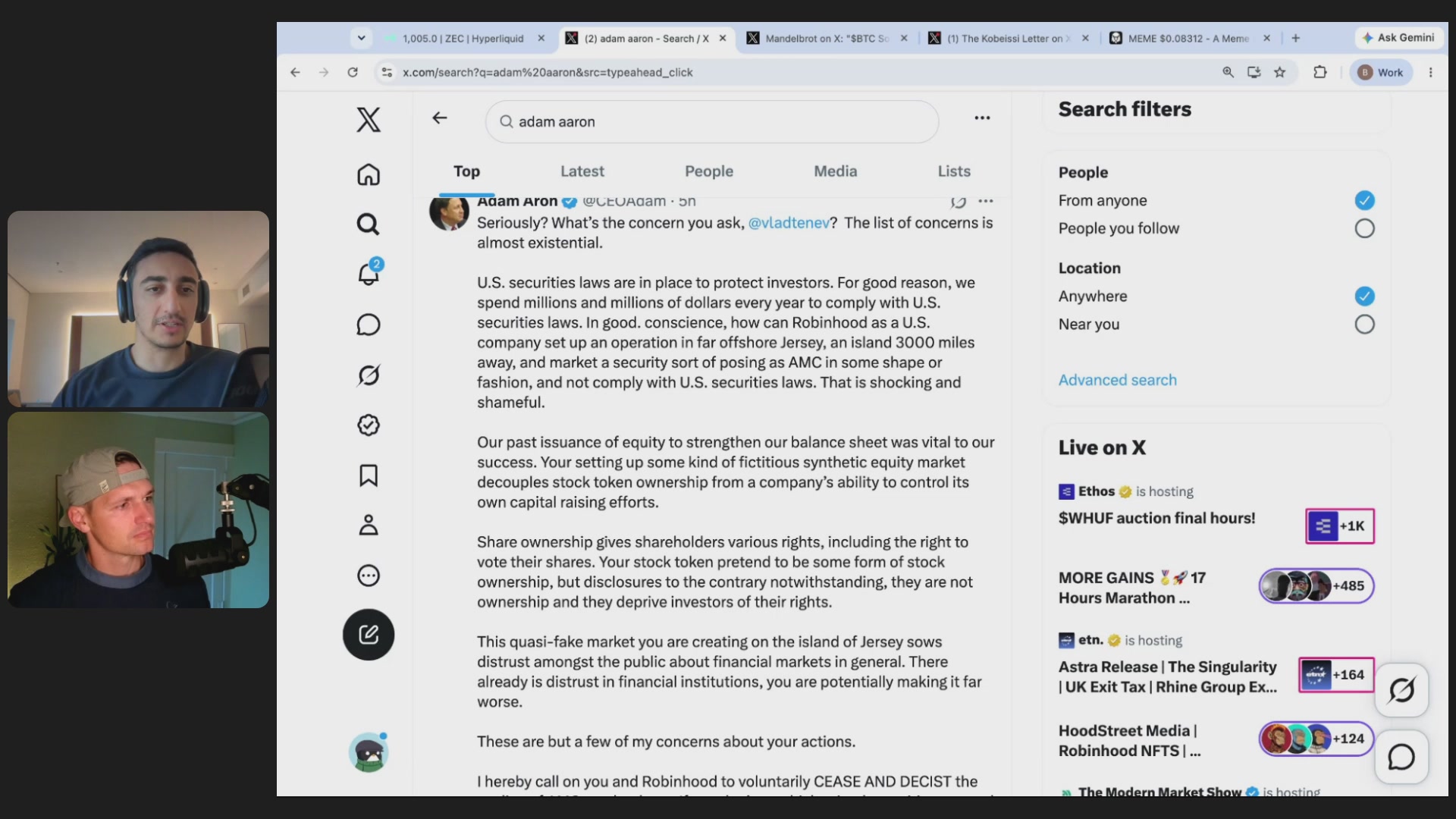Open Messages chat bubble in sidebar
The image size is (1456, 819).
(x=369, y=325)
